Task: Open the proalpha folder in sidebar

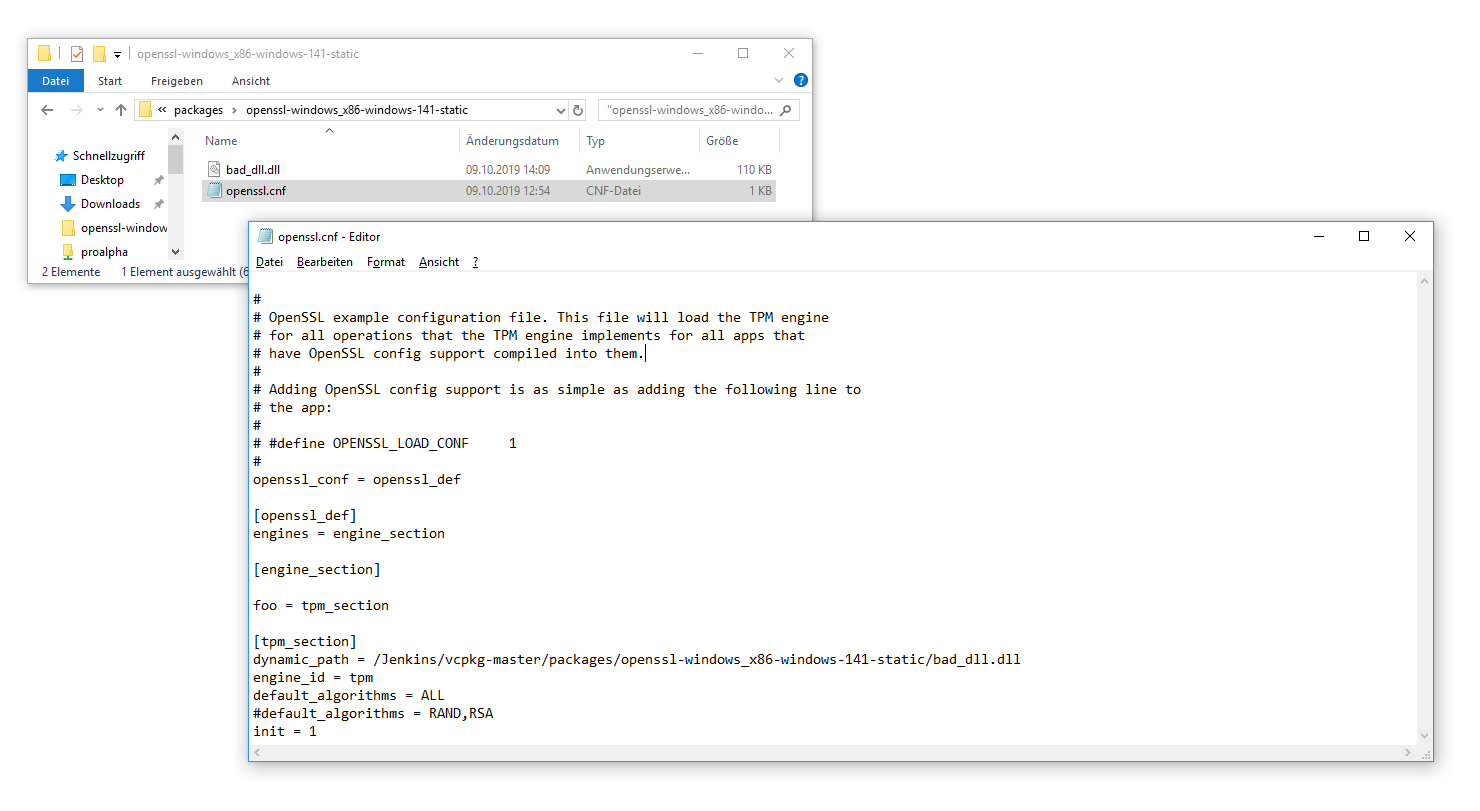Action: pos(104,252)
